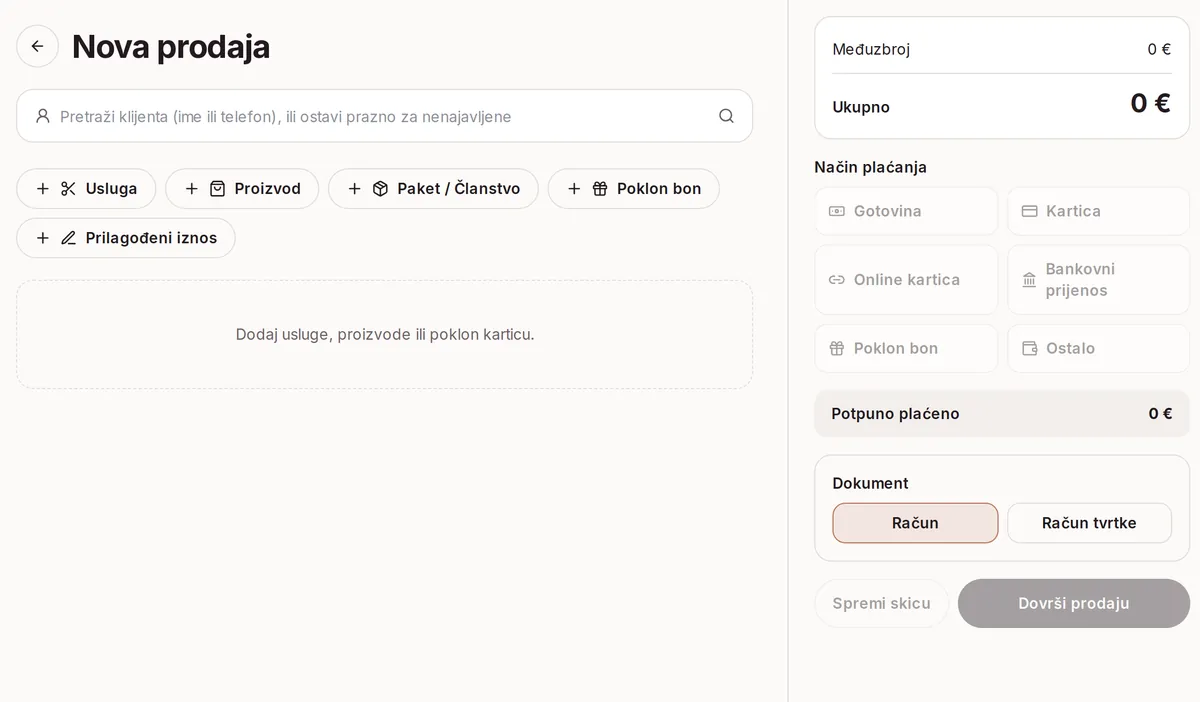Go back using the arrow beside Nova prodaja

(37, 46)
